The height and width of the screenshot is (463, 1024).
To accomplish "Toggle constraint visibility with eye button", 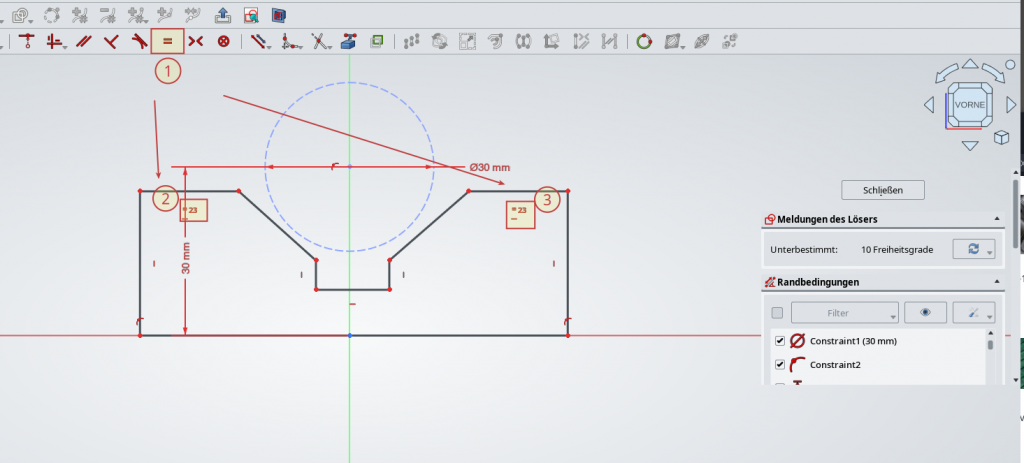I will [925, 313].
